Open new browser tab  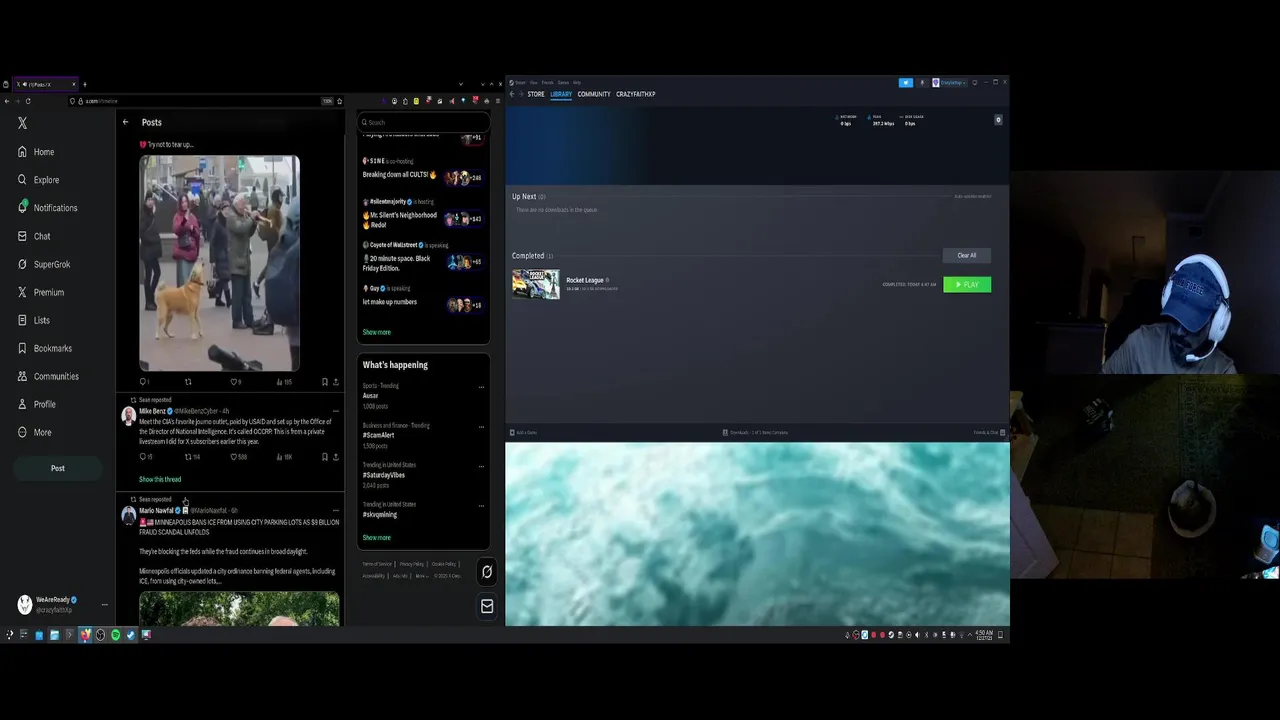tap(84, 84)
